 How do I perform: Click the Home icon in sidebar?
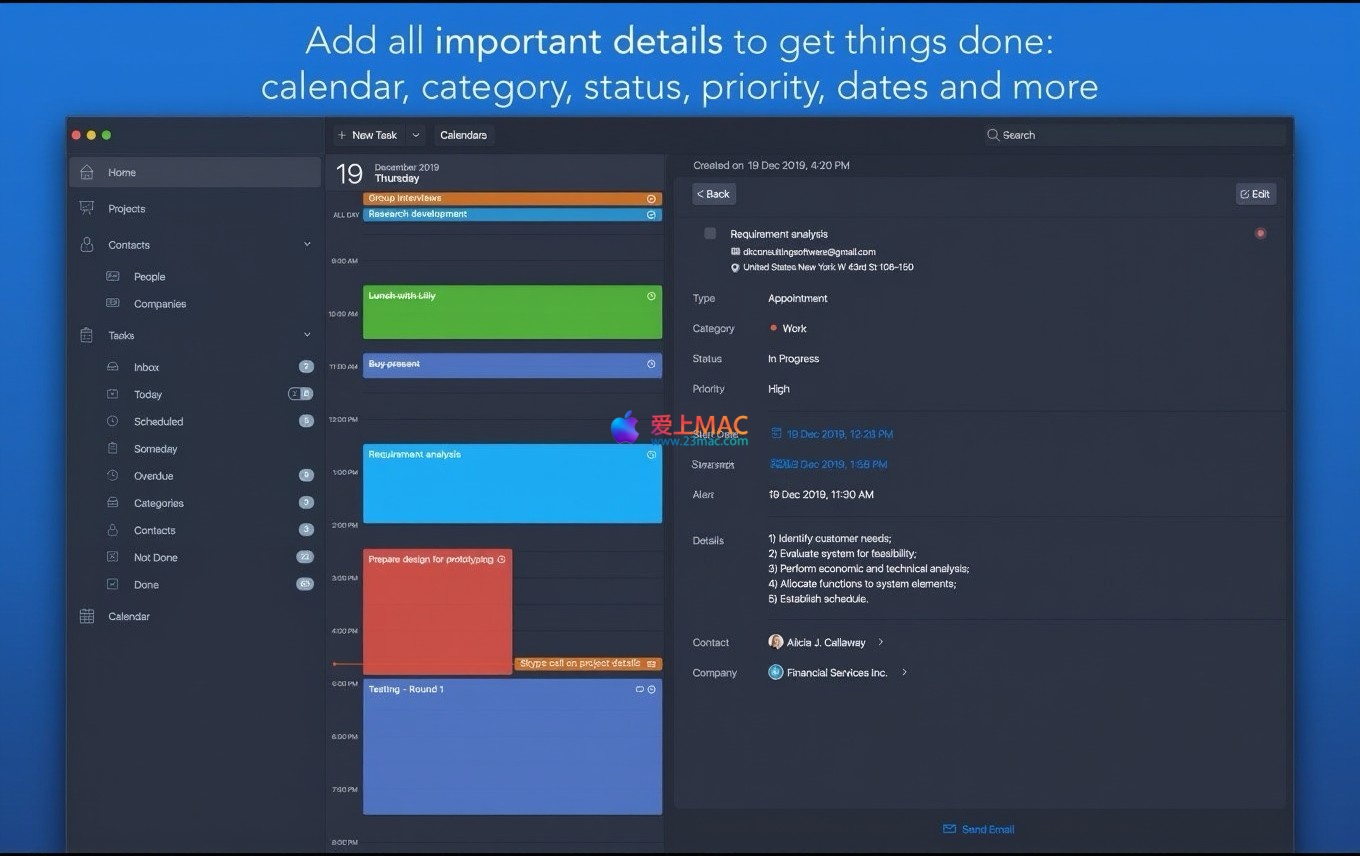87,172
